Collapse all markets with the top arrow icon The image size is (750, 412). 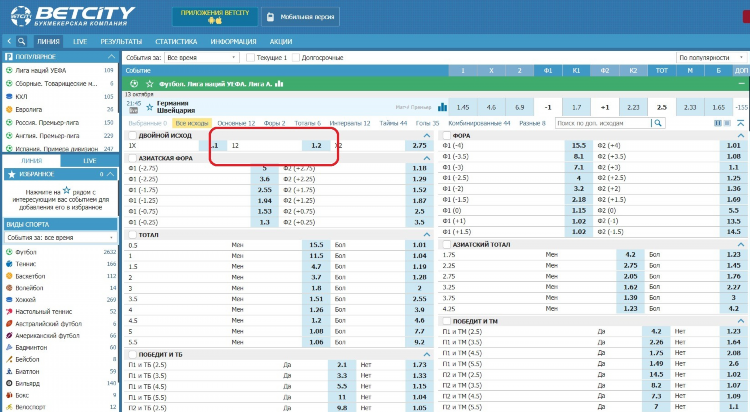(x=741, y=123)
